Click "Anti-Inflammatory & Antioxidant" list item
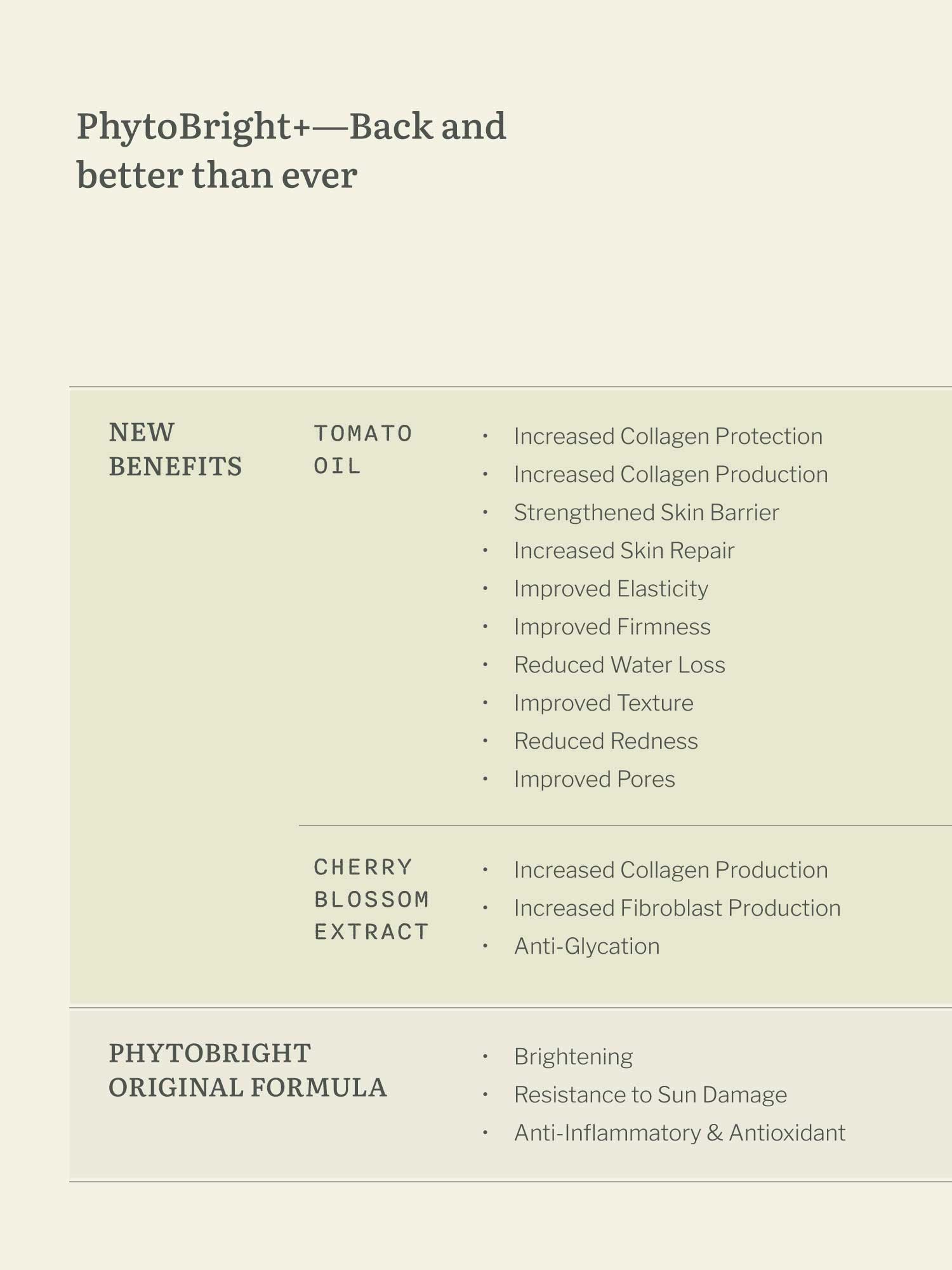The image size is (952, 1270). click(x=679, y=1133)
